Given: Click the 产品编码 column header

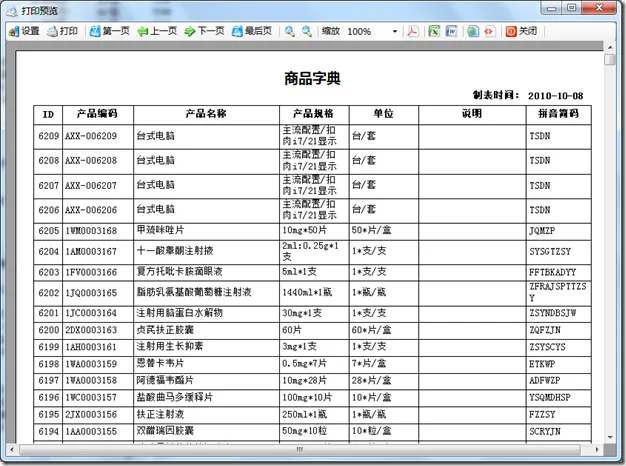Looking at the screenshot, I should click(97, 114).
